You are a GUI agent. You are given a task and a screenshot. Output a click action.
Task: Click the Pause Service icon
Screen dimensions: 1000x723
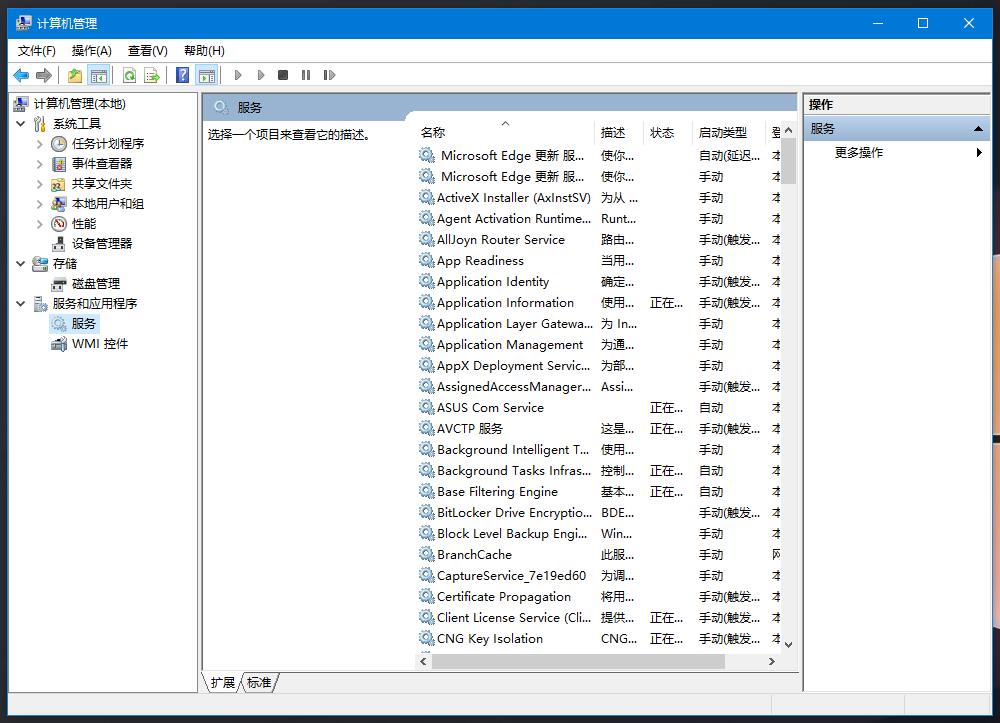click(x=306, y=75)
